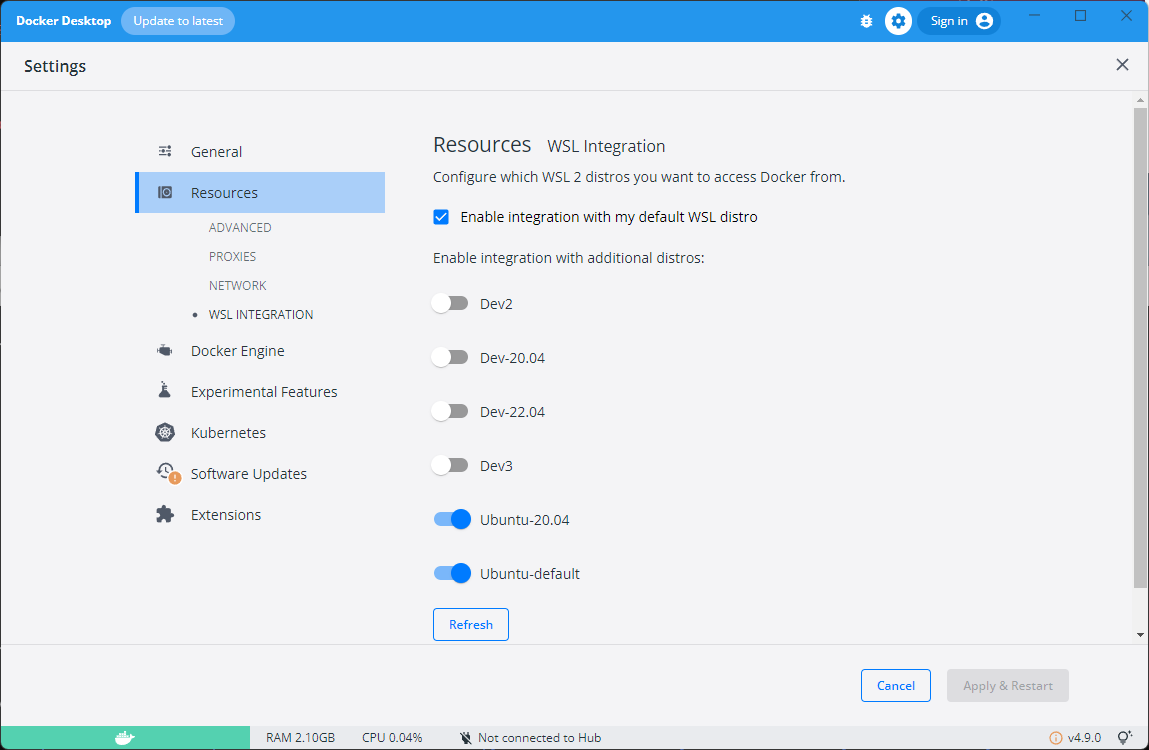1149x750 pixels.
Task: Minimize the Docker Desktop window
Action: 1035,15
